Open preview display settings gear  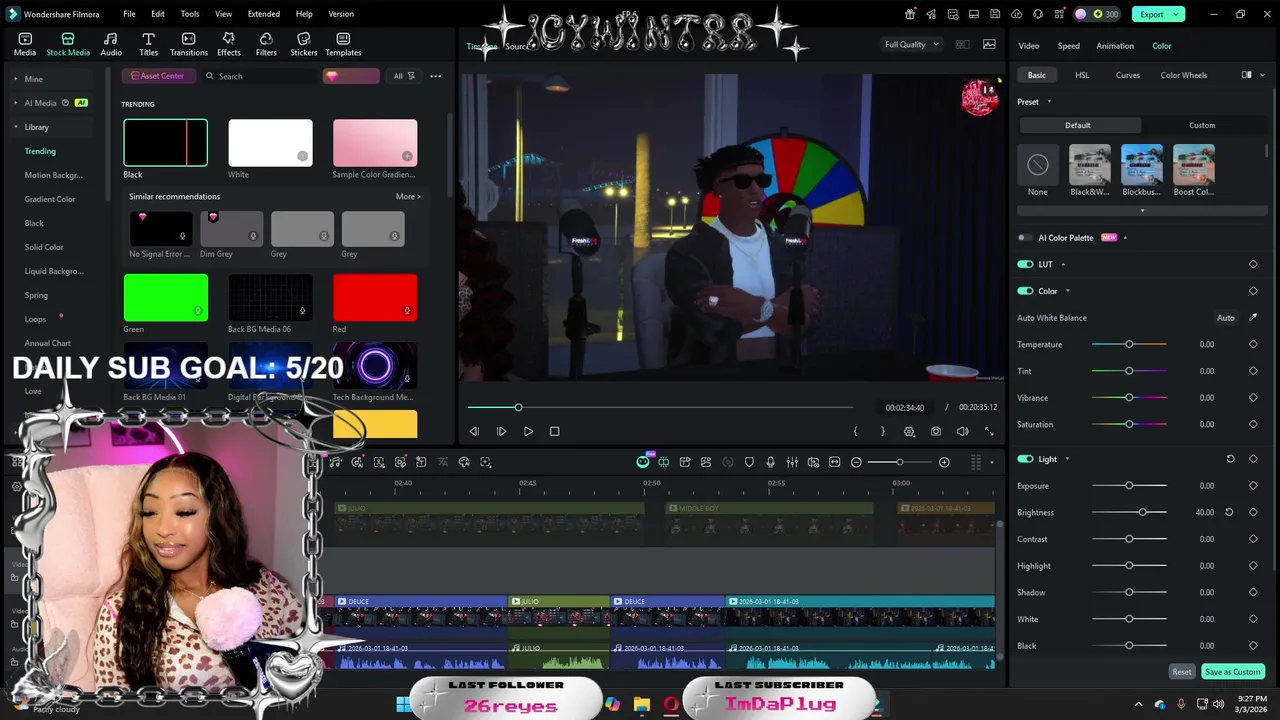point(909,431)
